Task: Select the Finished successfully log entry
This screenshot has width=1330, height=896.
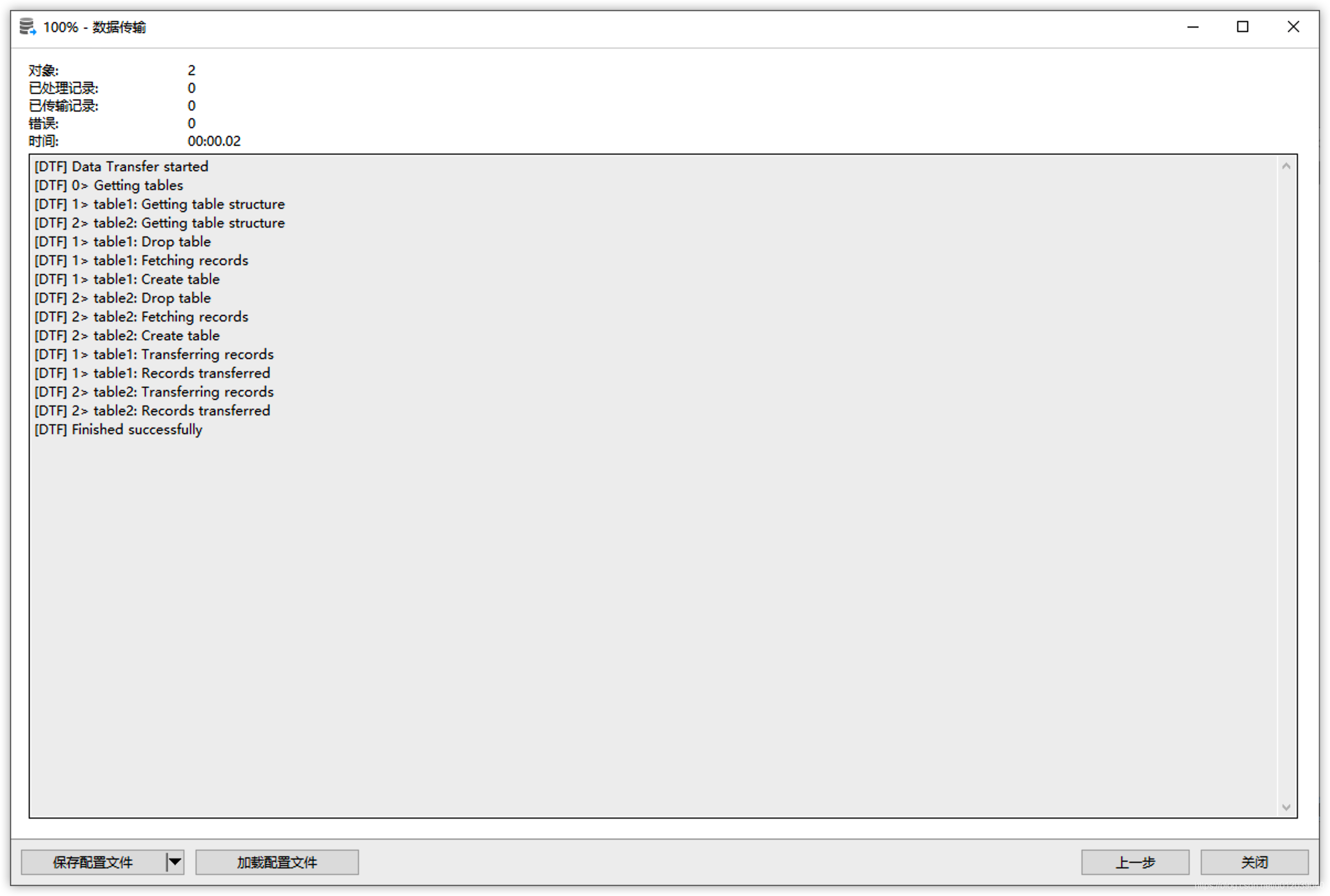Action: (117, 429)
